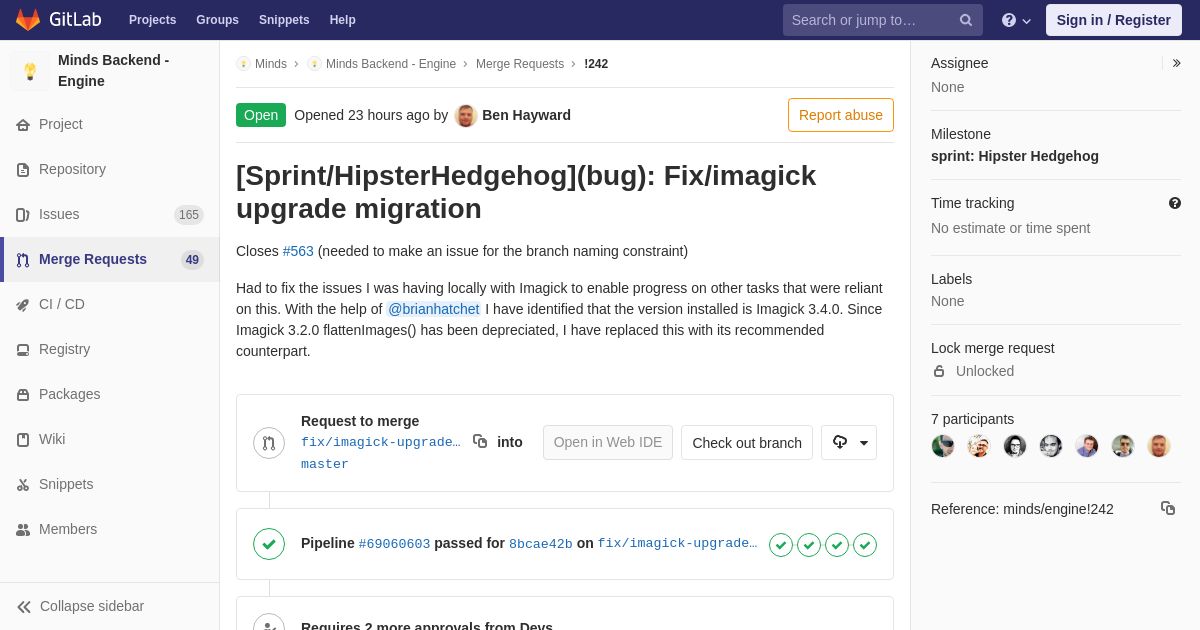
Task: Click the last participant avatar
Action: tap(1159, 446)
